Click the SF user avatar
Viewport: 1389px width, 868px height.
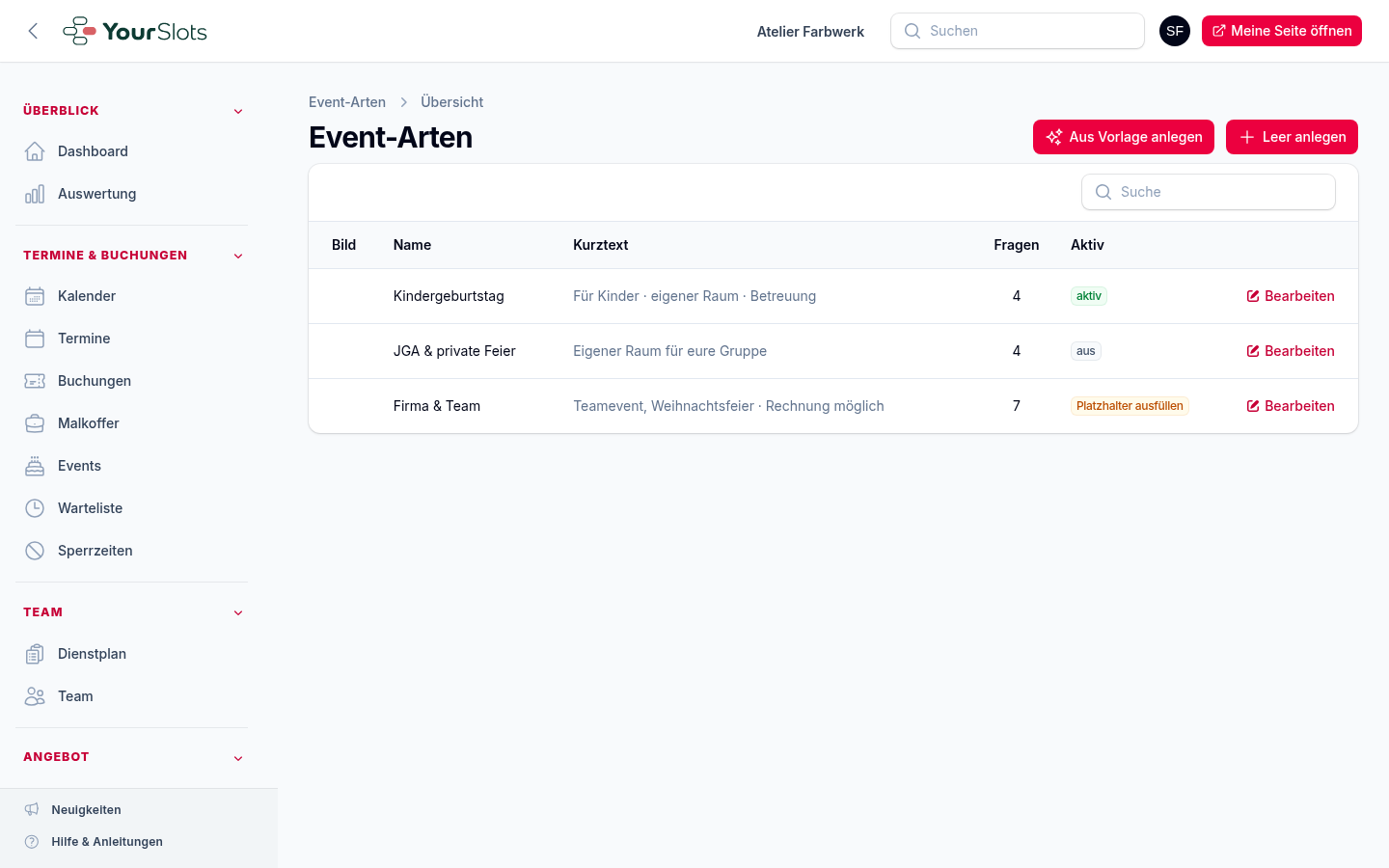pyautogui.click(x=1175, y=31)
